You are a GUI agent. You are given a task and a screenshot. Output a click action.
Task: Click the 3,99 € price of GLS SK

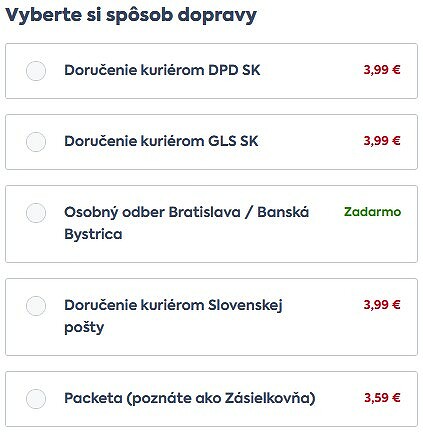(382, 141)
